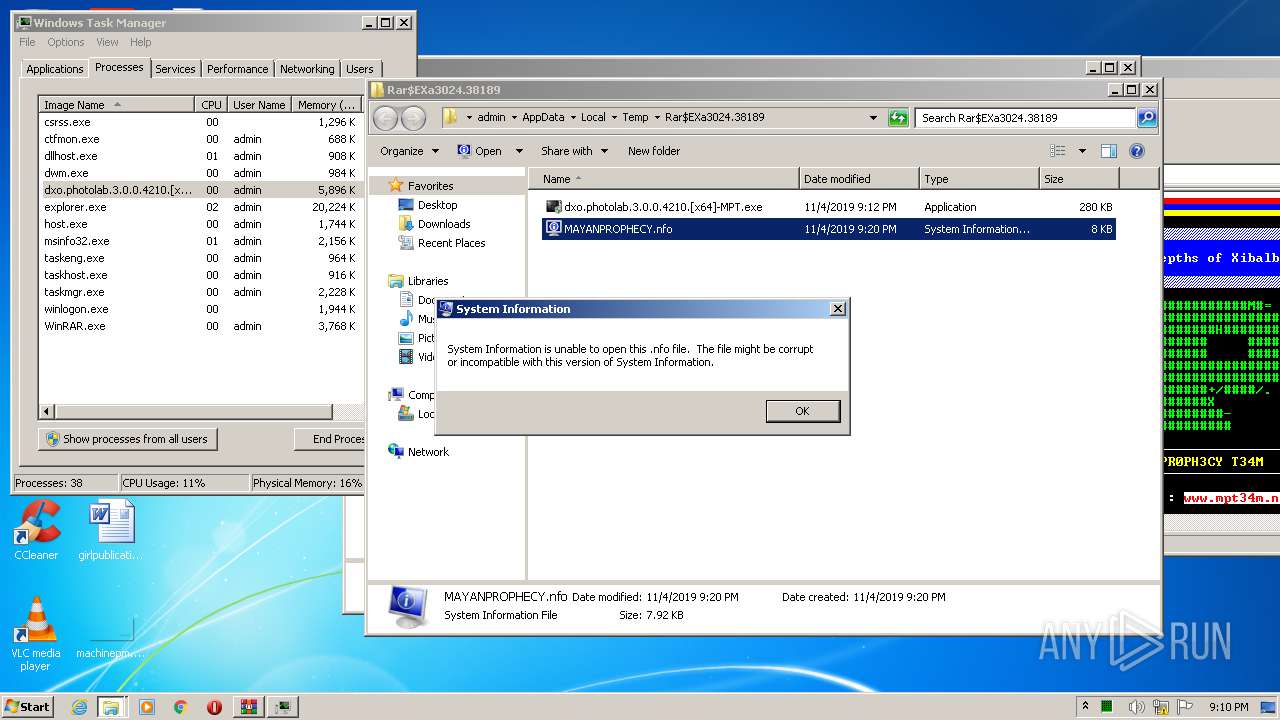Refresh the Explorer folder view

(897, 118)
